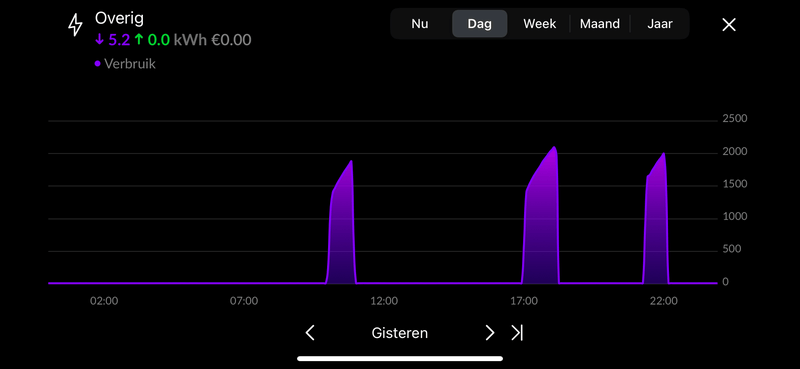This screenshot has height=369, width=800.
Task: Tap the iOS home indicator bar
Action: point(400,359)
